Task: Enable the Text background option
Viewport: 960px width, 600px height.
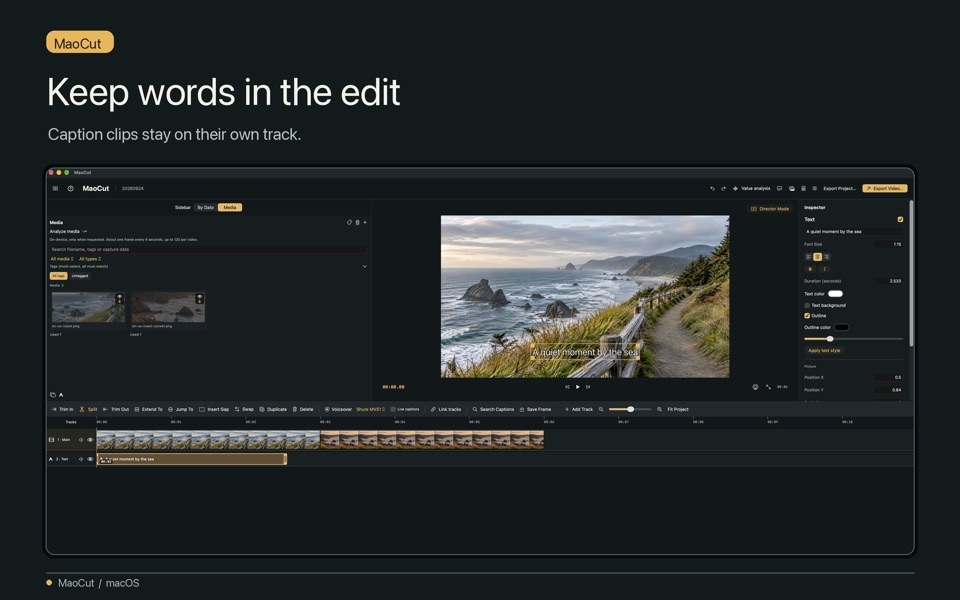Action: click(807, 305)
